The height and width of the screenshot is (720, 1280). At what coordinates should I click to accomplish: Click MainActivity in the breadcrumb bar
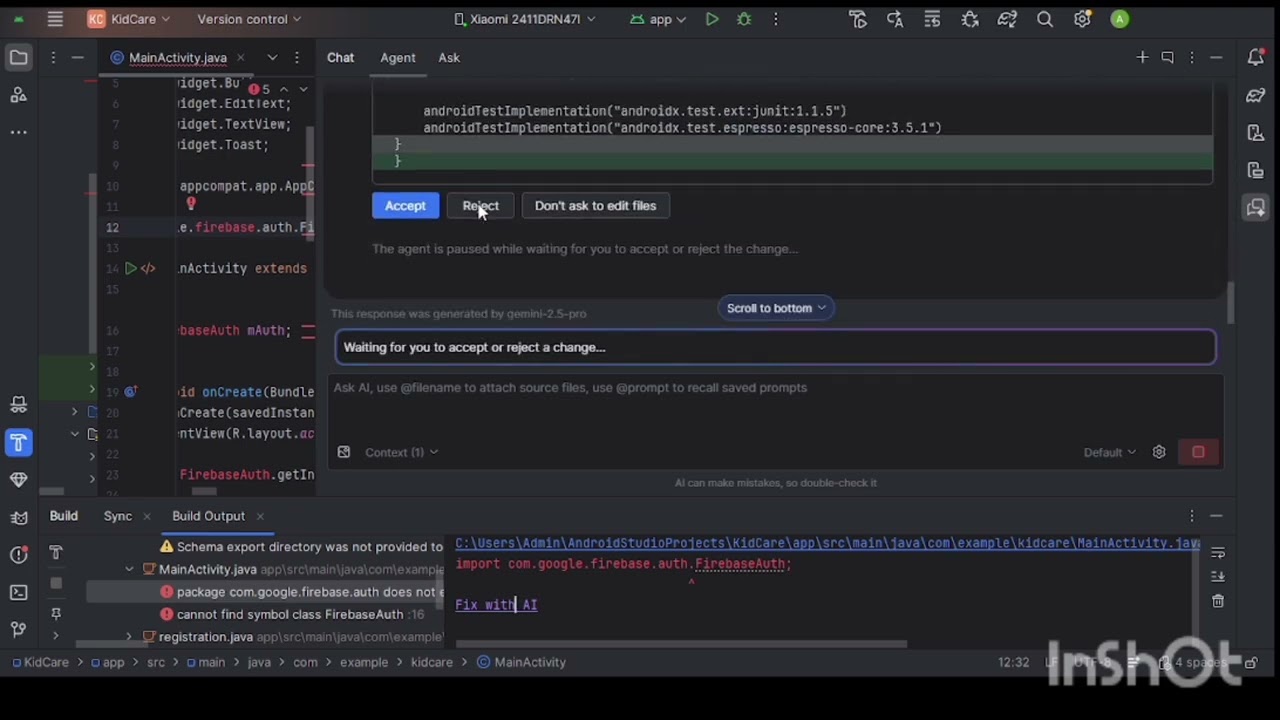click(x=521, y=662)
